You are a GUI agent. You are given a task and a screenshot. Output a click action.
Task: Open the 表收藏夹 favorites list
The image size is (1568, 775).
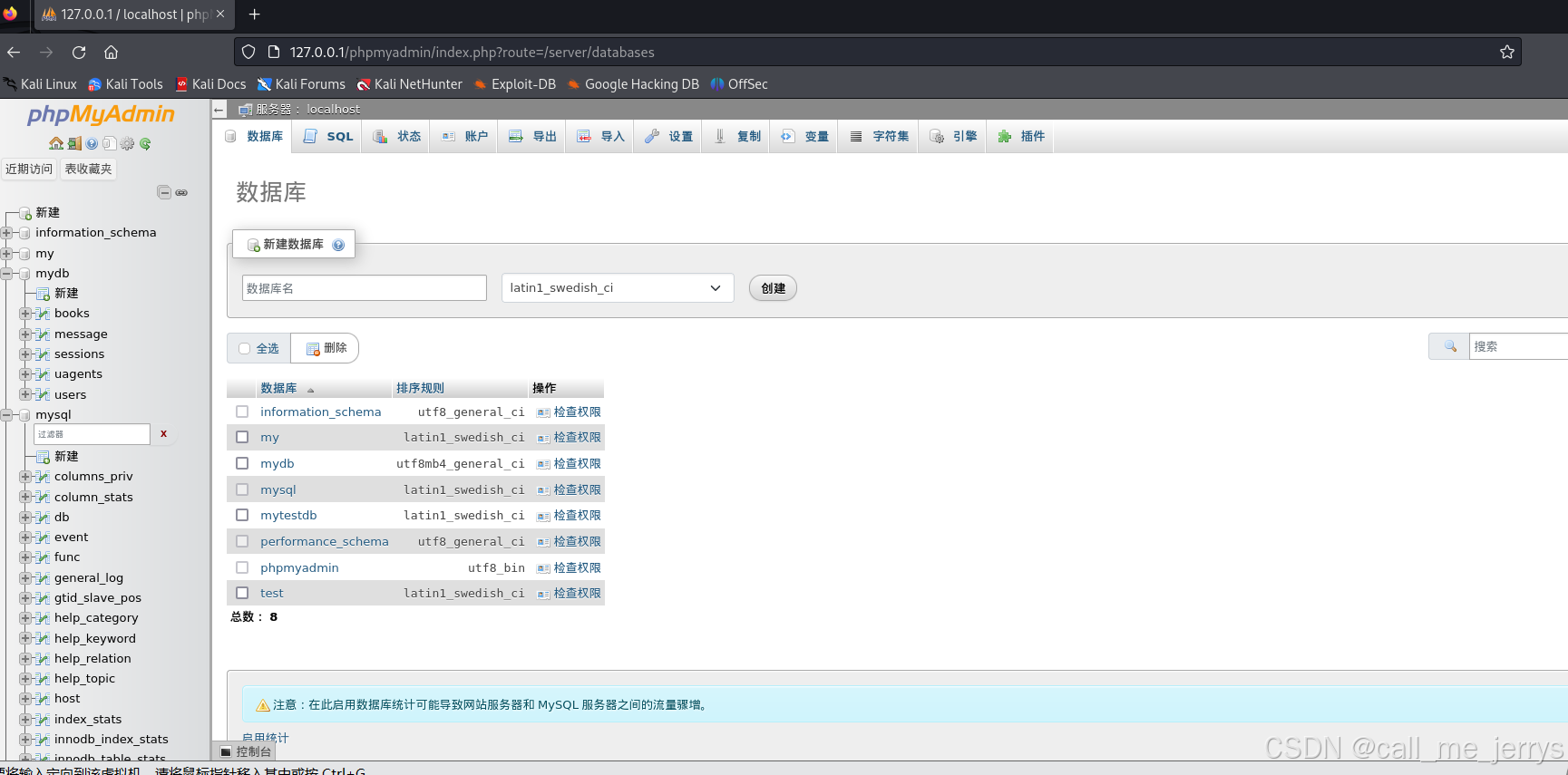(88, 169)
